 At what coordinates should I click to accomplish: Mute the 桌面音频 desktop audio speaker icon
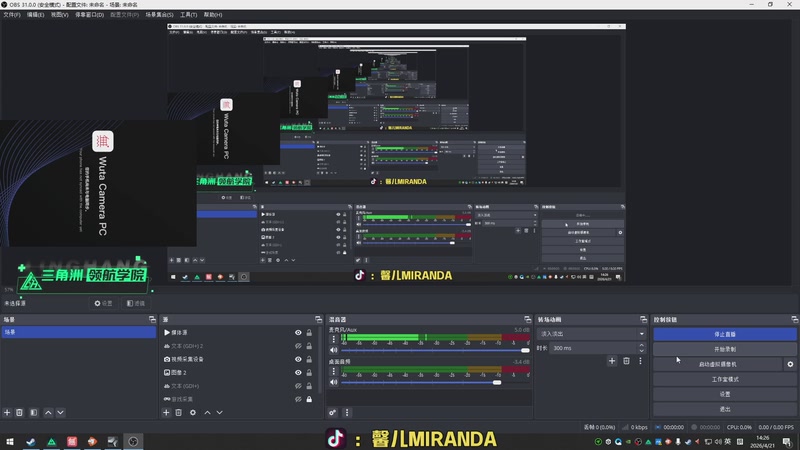334,382
